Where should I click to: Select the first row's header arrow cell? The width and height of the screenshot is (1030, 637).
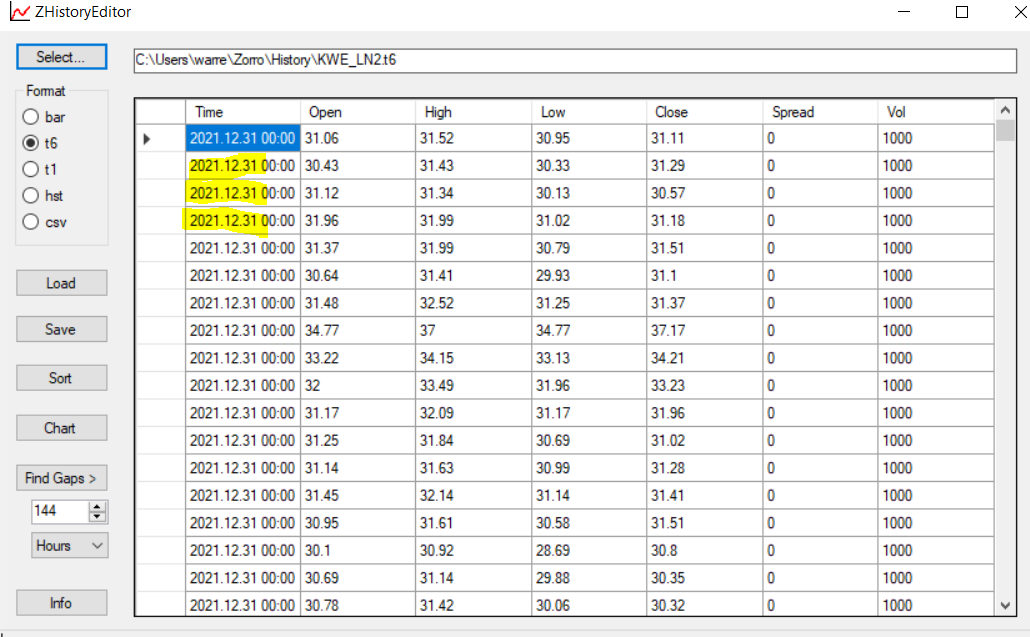pos(160,139)
